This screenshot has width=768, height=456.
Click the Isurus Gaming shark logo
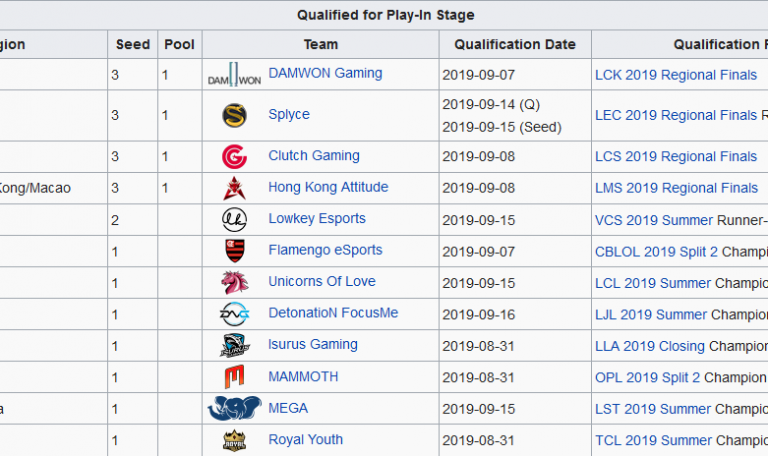coord(234,346)
